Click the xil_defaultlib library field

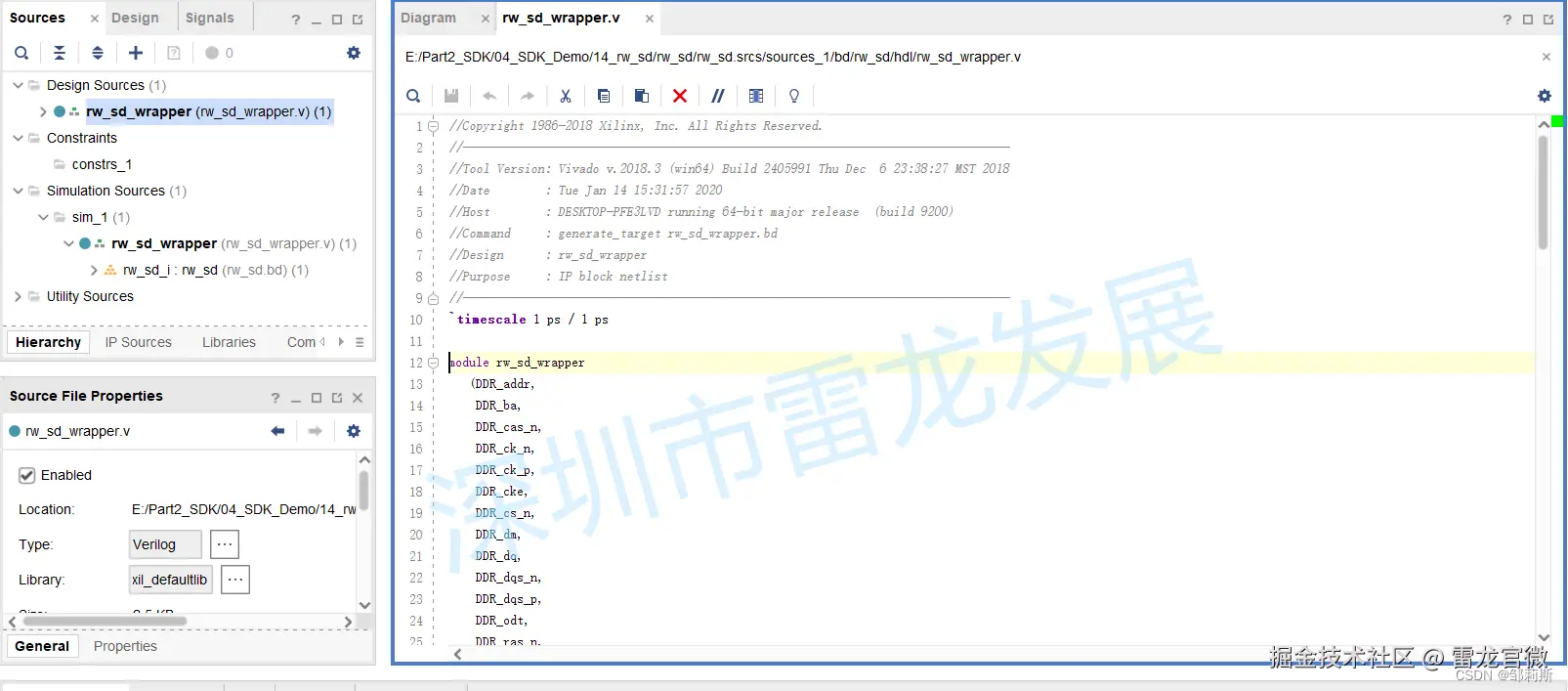coord(170,580)
